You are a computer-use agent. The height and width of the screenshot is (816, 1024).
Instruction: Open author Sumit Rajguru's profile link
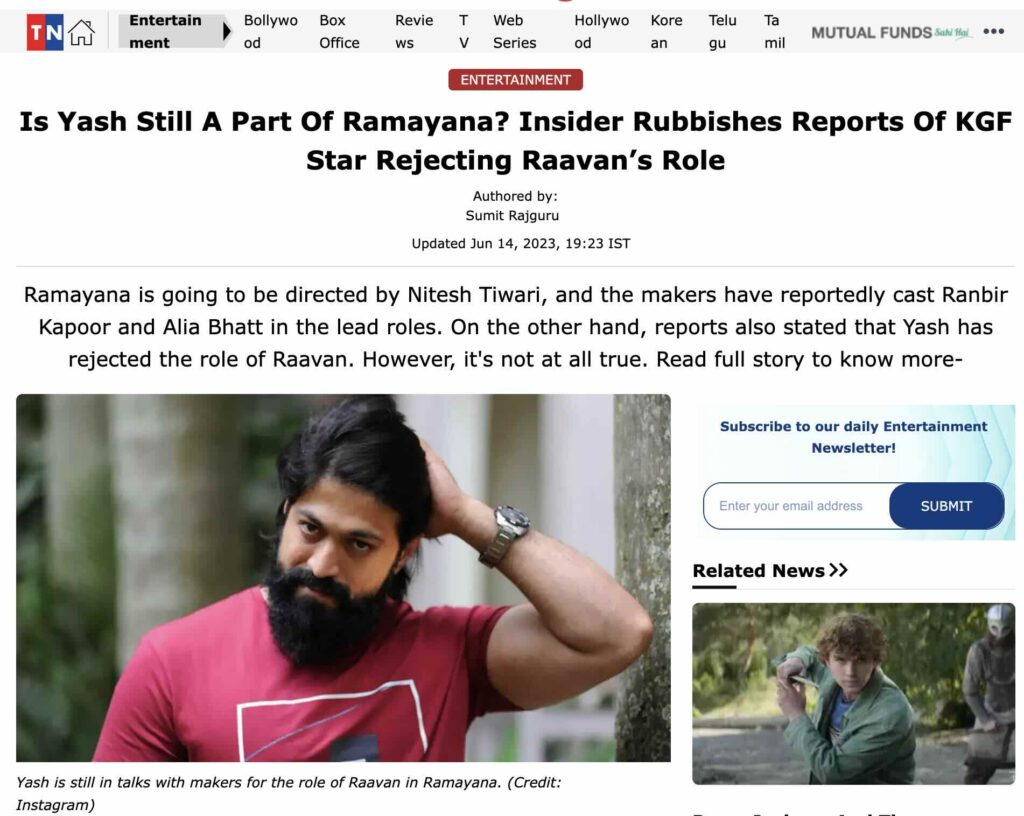[x=512, y=215]
